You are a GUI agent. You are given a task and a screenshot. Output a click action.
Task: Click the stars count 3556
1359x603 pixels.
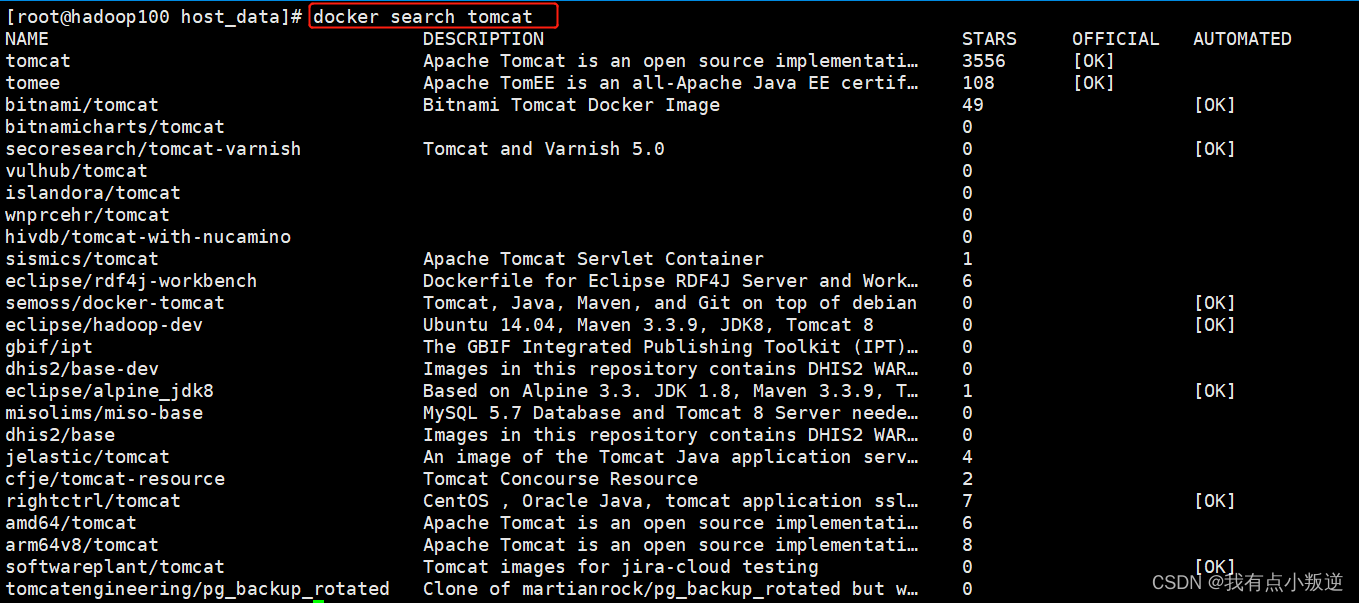(x=984, y=61)
